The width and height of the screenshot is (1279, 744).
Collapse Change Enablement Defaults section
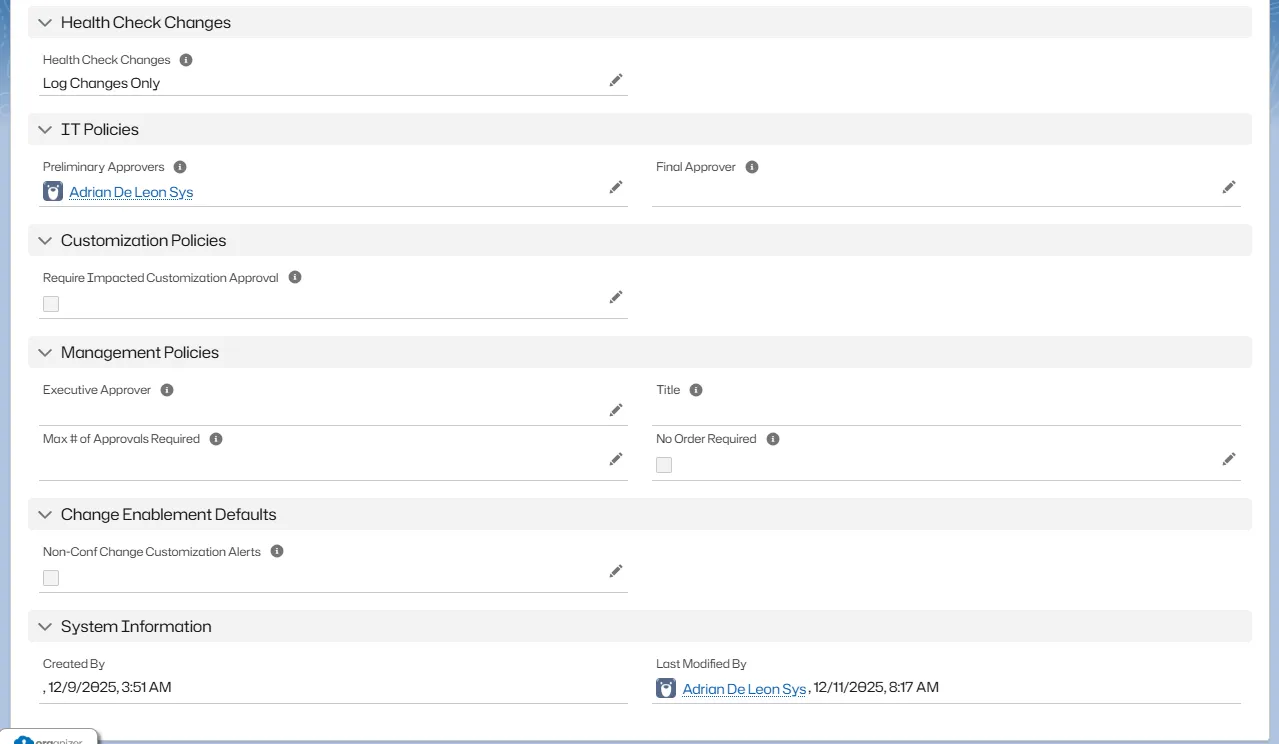click(45, 514)
